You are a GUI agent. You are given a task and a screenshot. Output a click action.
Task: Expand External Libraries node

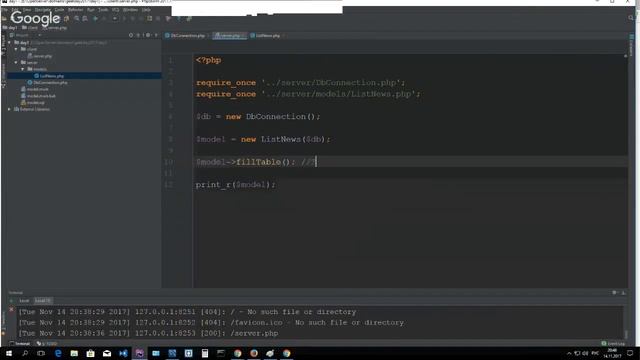click(10, 109)
